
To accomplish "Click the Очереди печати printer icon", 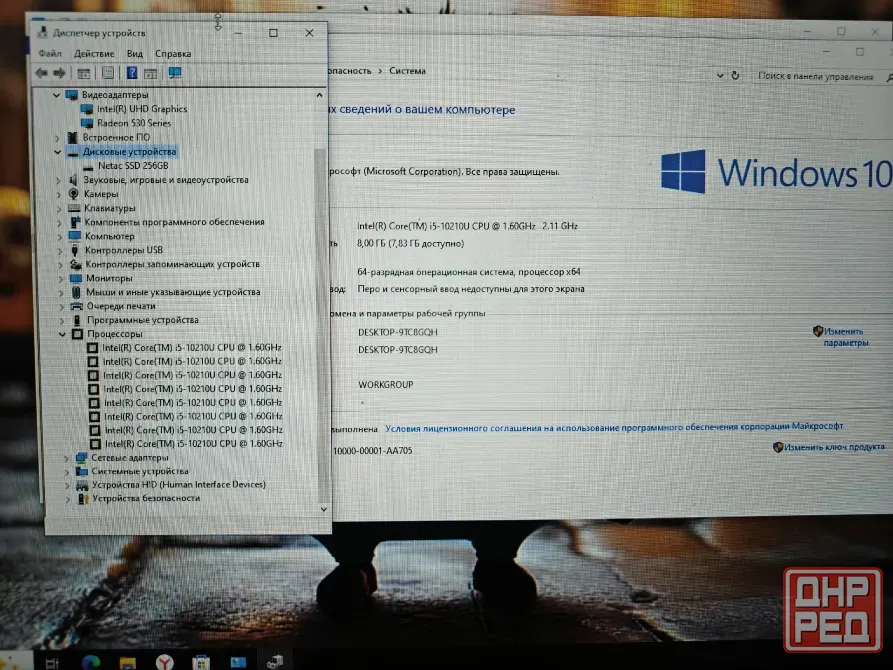I will (76, 306).
